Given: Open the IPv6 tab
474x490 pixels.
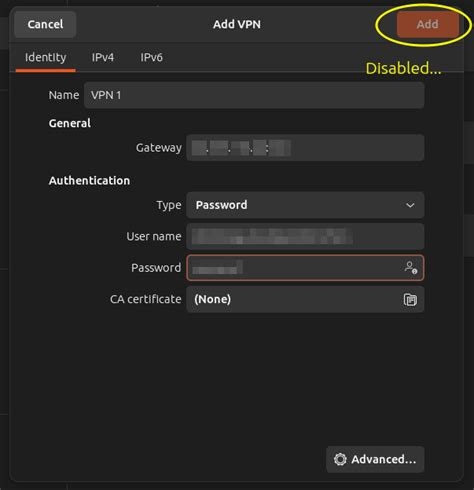Looking at the screenshot, I should pyautogui.click(x=151, y=58).
